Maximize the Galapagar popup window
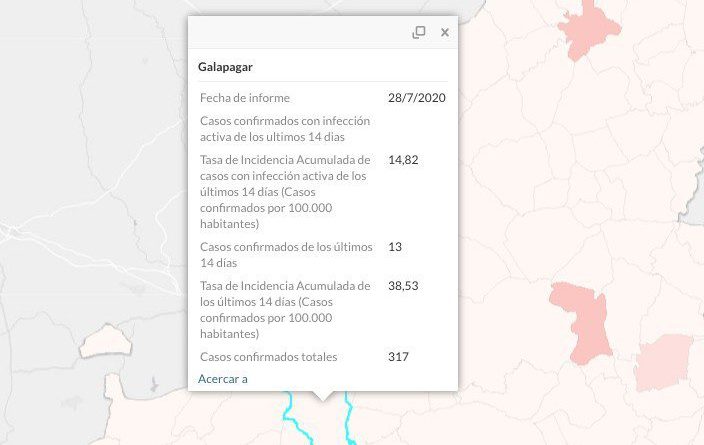This screenshot has width=704, height=445. tap(419, 32)
